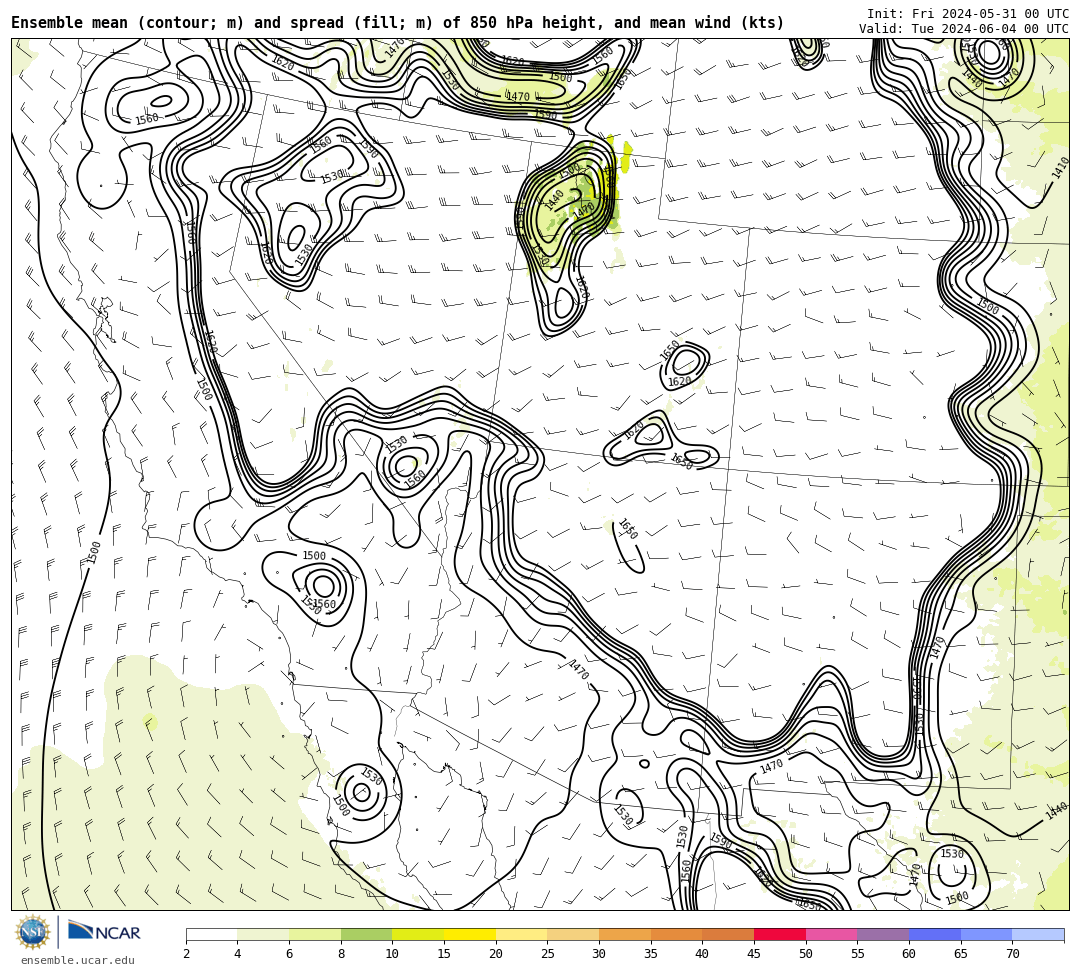Click the colorbar tick label 8

[341, 954]
